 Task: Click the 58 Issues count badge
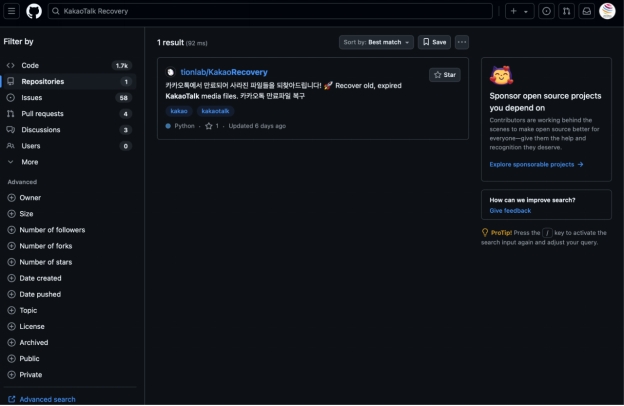pyautogui.click(x=124, y=98)
